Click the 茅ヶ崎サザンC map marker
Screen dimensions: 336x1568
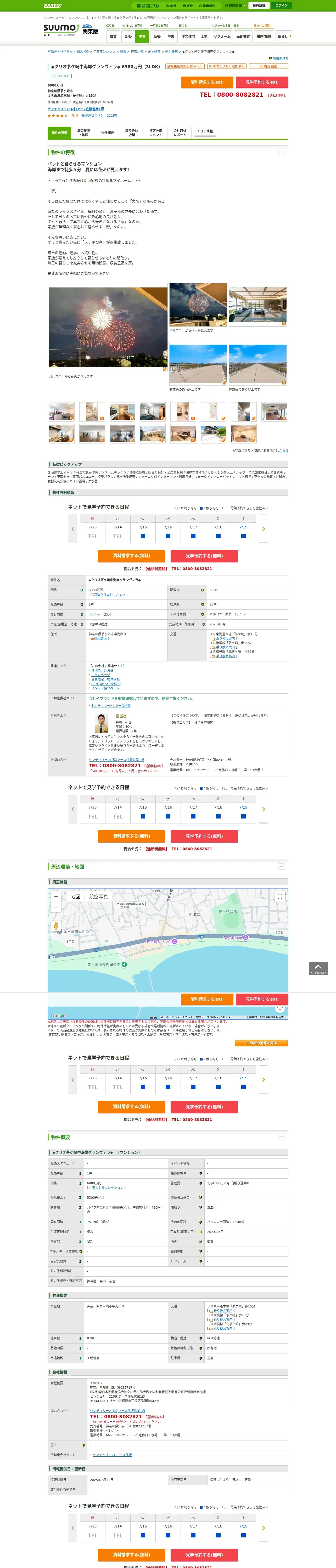[174, 941]
